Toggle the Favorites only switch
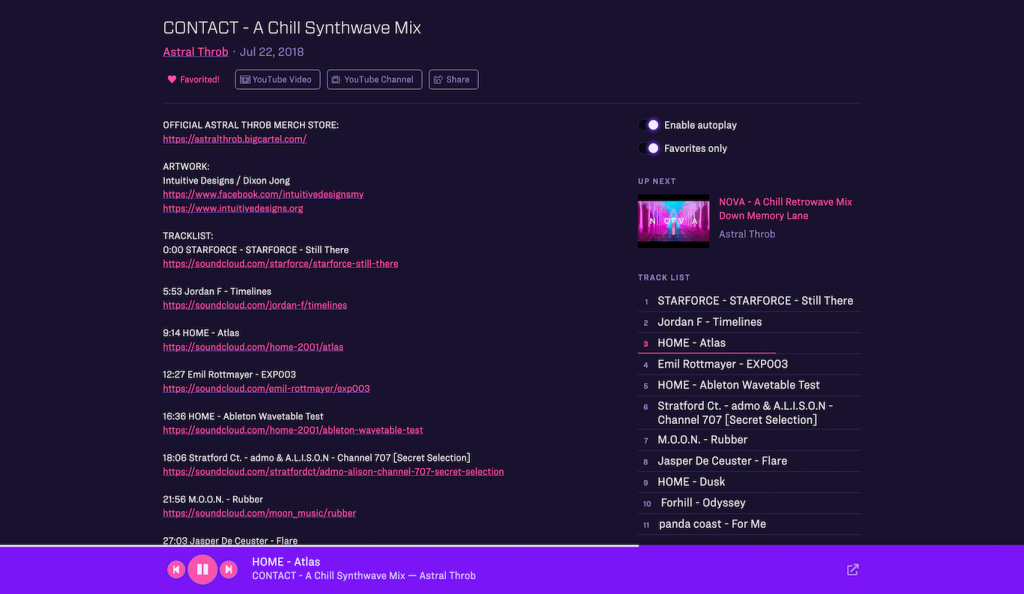Image resolution: width=1024 pixels, height=594 pixels. coord(649,148)
